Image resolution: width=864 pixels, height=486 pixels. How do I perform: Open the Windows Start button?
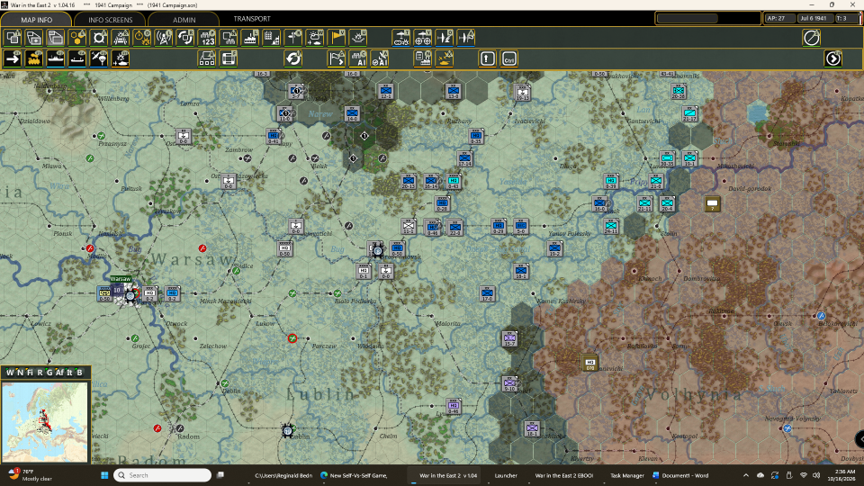(x=104, y=475)
